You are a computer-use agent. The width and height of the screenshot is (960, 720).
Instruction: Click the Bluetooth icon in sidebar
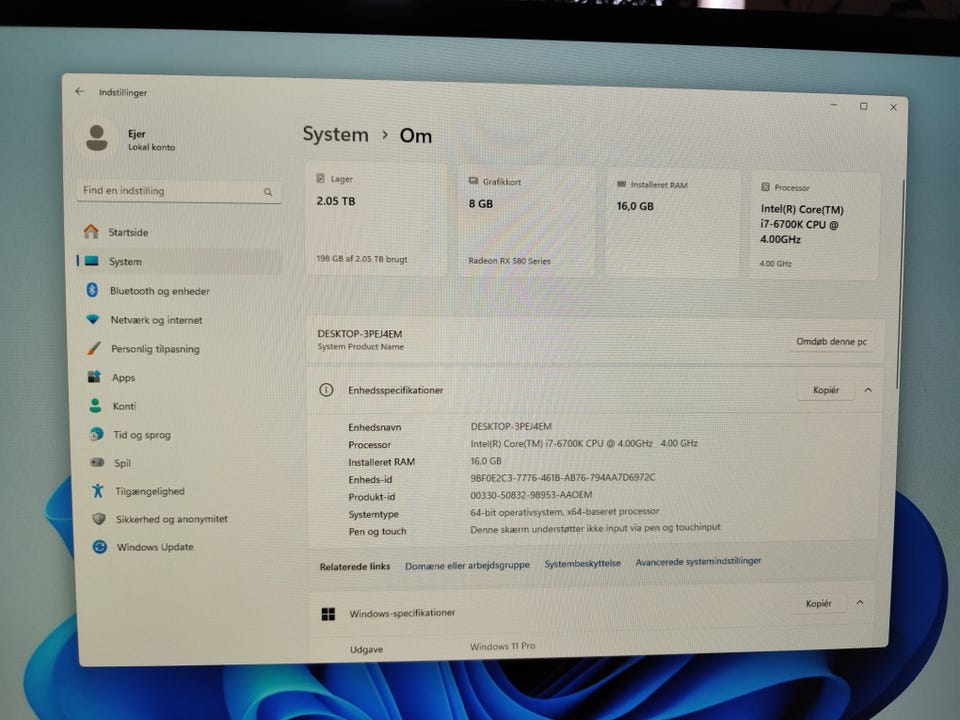pyautogui.click(x=92, y=290)
